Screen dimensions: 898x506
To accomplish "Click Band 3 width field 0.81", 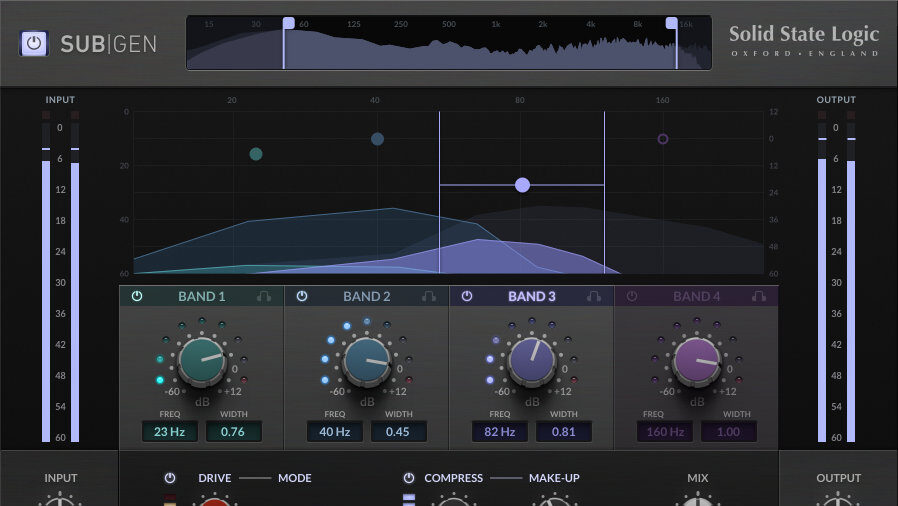I will 563,432.
